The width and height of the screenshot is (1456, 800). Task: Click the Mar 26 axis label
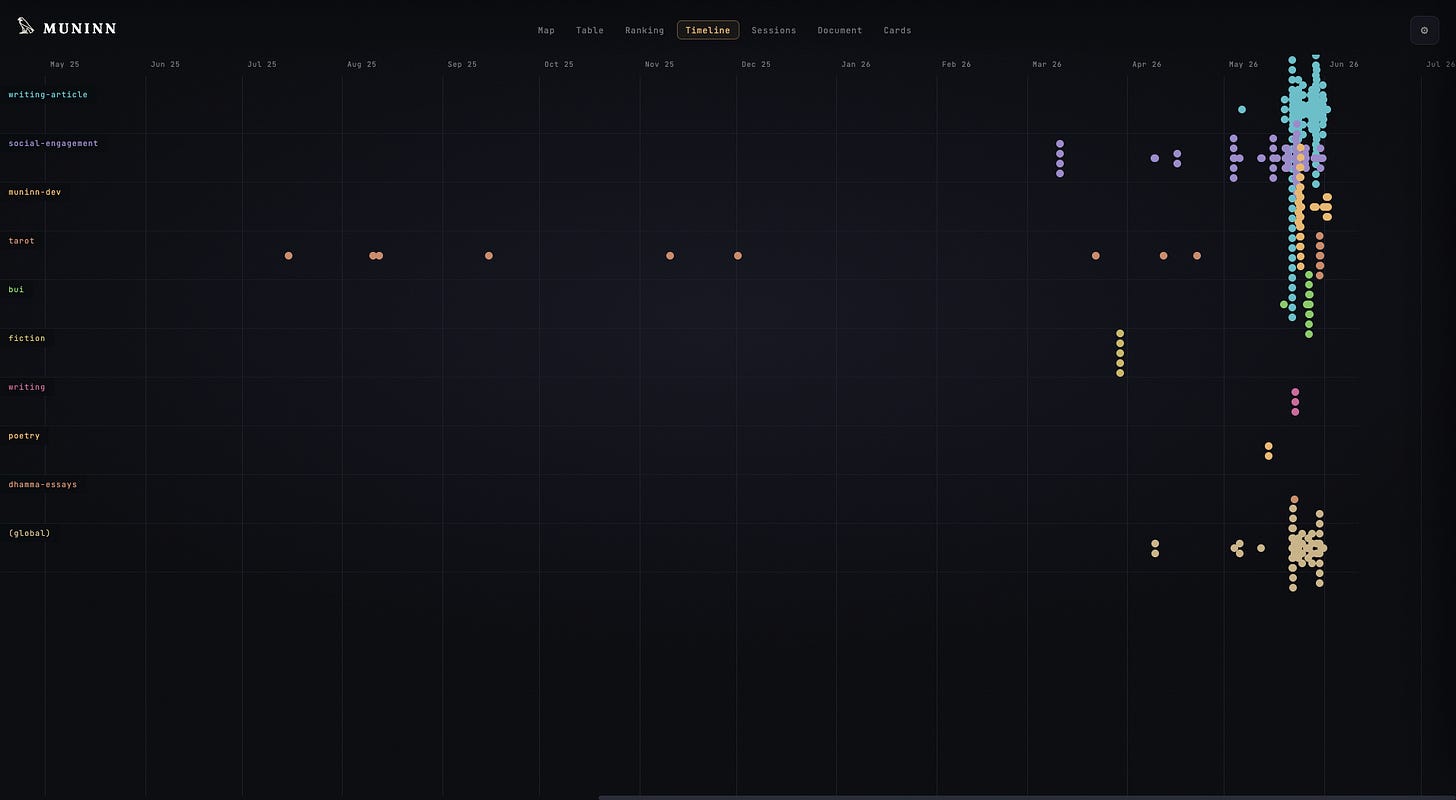pos(1047,64)
